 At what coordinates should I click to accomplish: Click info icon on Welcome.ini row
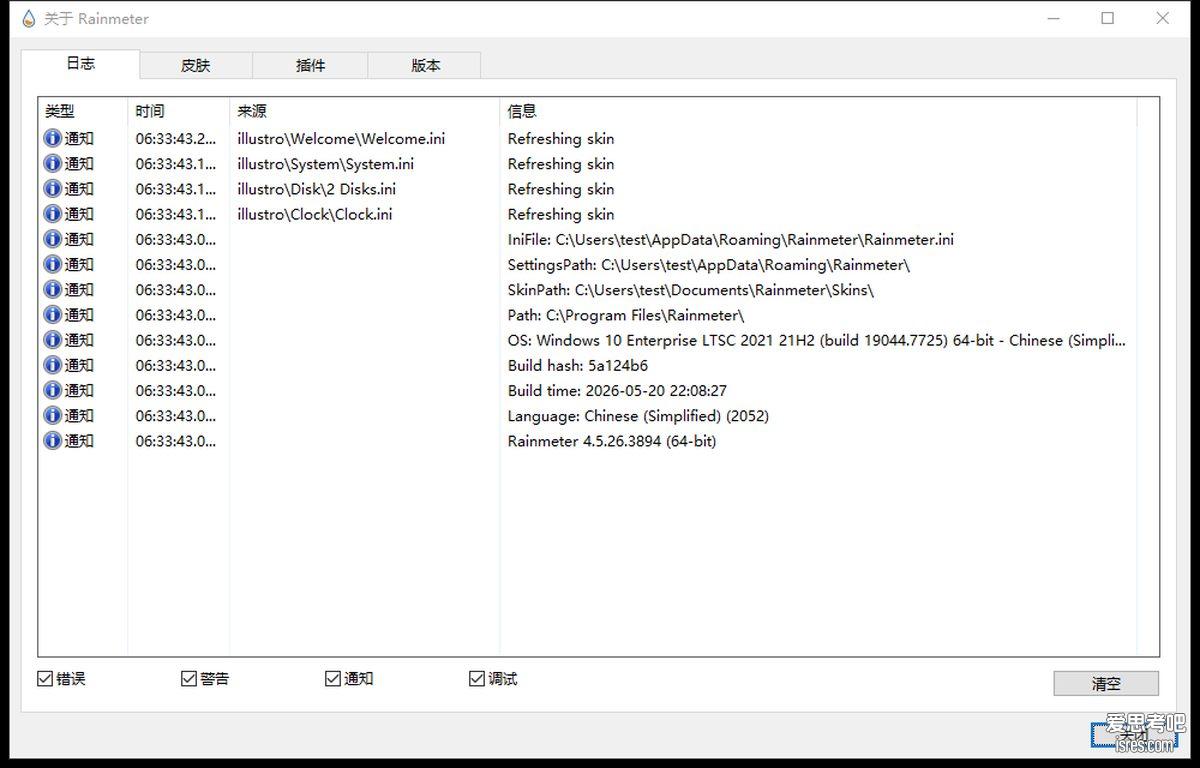point(53,138)
